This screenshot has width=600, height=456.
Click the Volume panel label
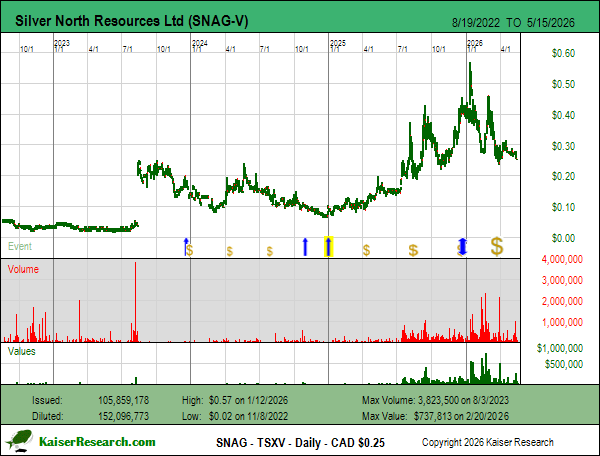(x=23, y=269)
